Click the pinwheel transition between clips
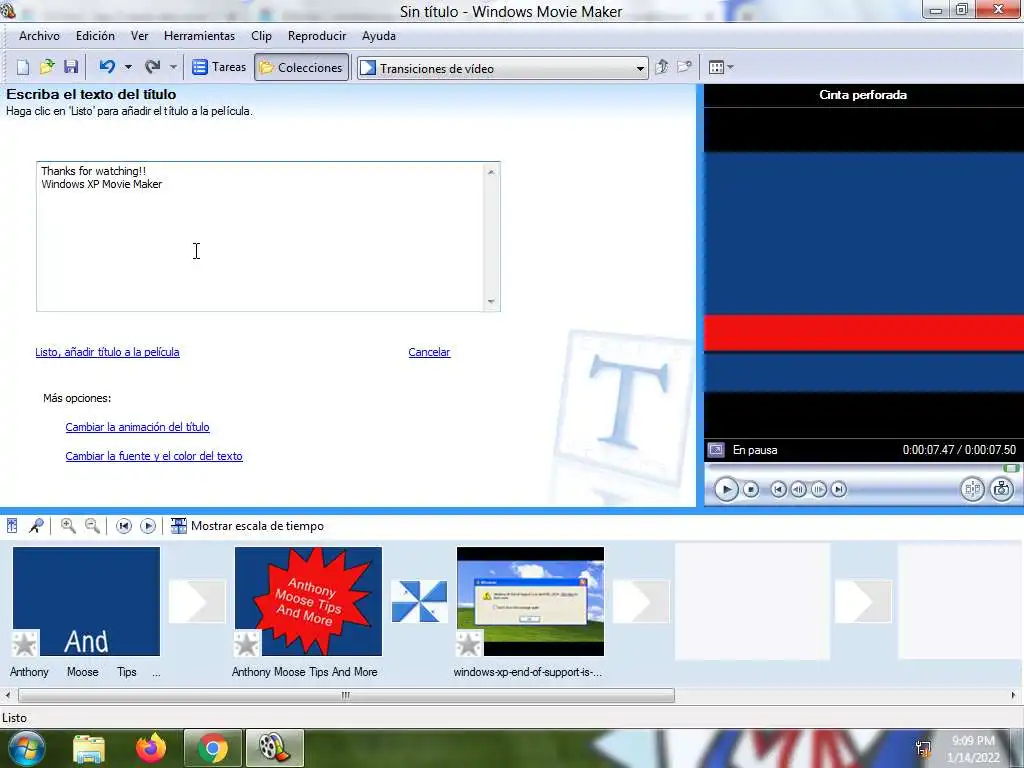 (419, 601)
